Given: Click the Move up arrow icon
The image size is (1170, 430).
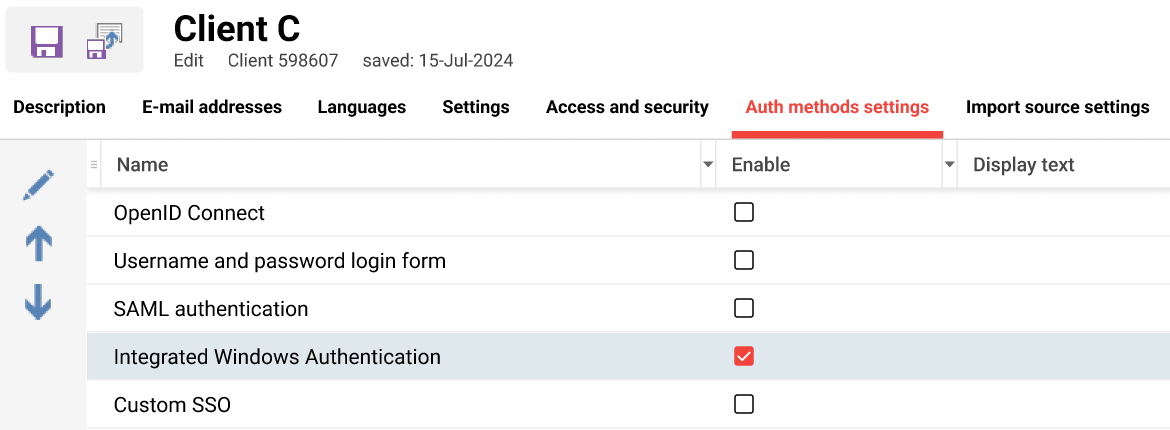Looking at the screenshot, I should coord(38,243).
